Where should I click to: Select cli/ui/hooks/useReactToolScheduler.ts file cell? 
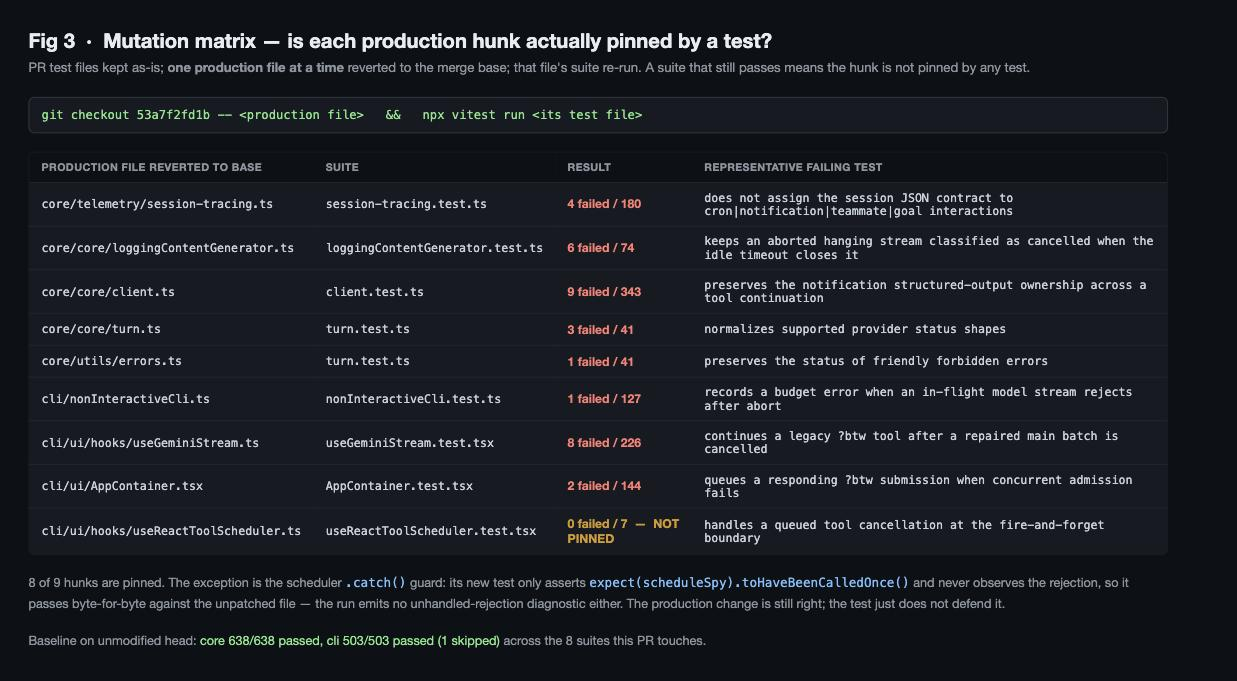171,531
